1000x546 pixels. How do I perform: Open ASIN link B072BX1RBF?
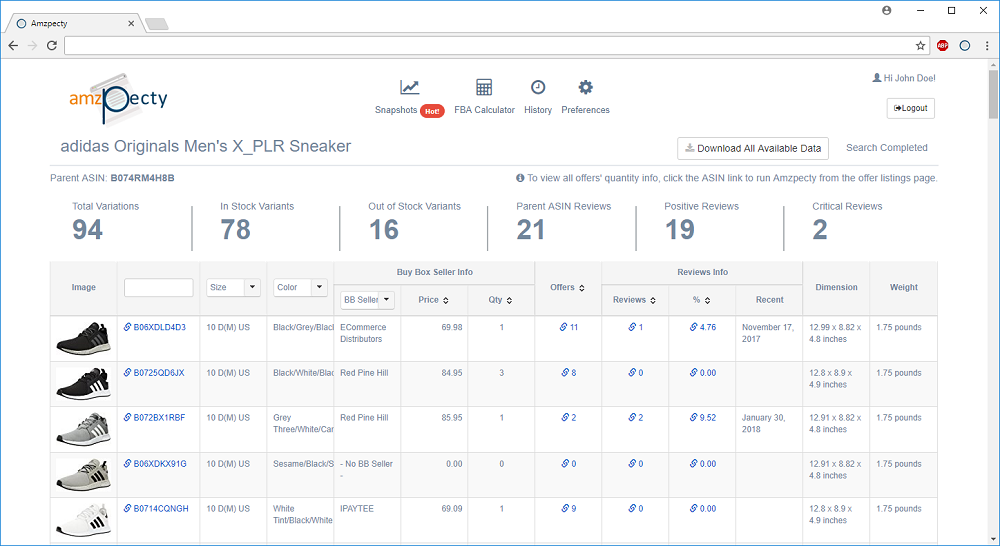159,418
